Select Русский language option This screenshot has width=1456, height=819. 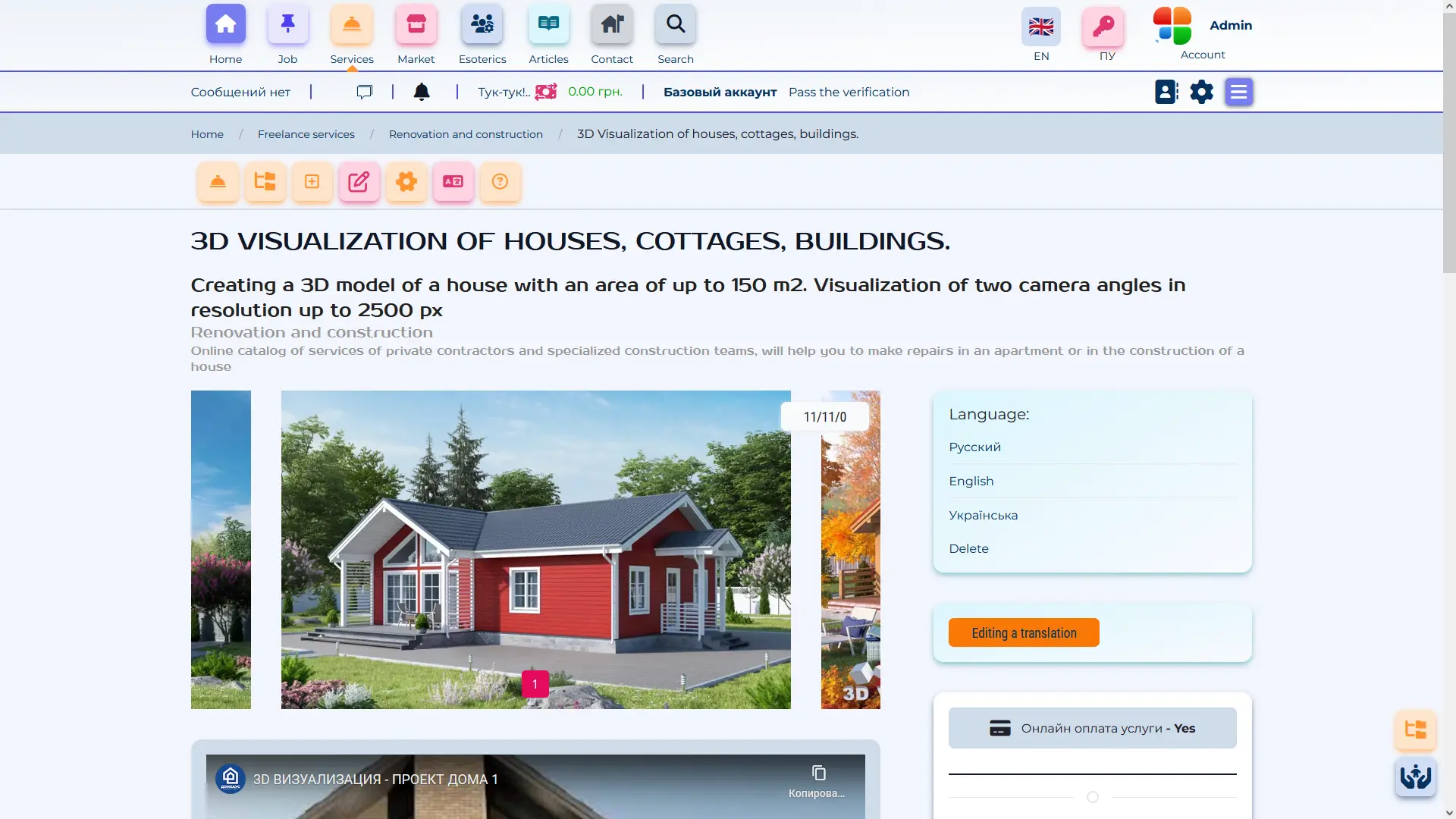[974, 447]
